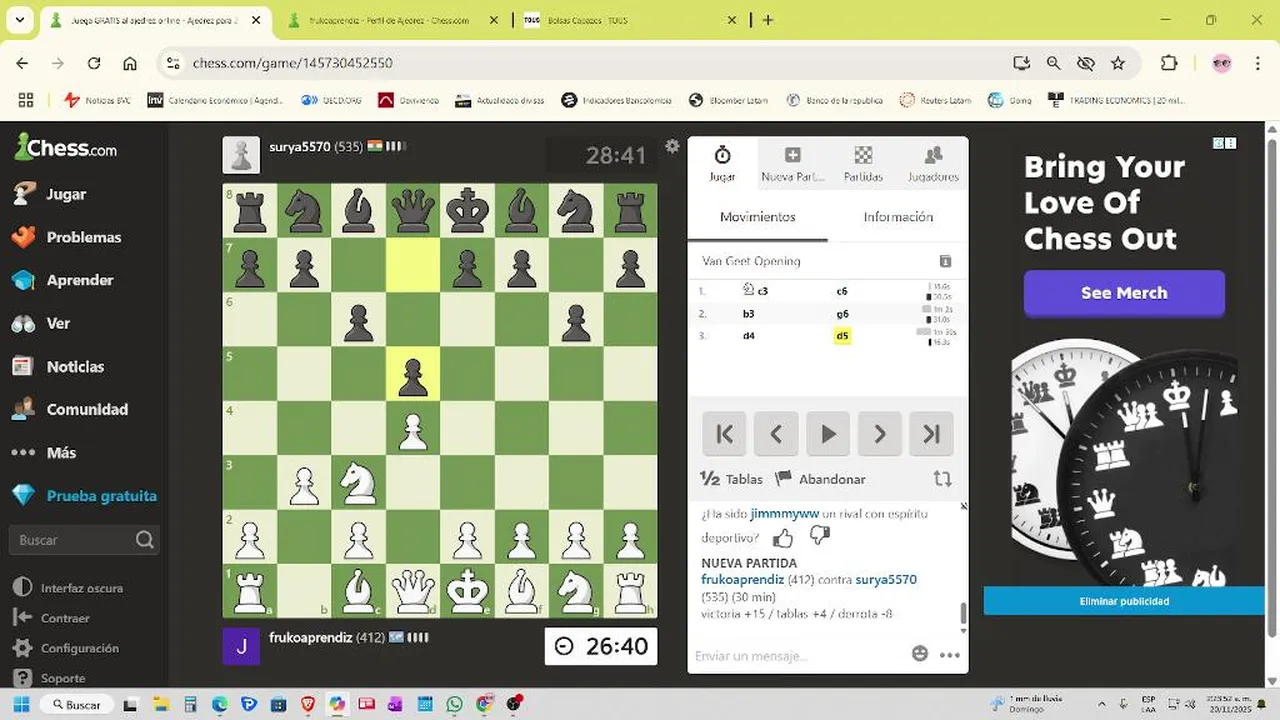Flip the board icon
This screenshot has width=1280, height=720.
(x=942, y=479)
